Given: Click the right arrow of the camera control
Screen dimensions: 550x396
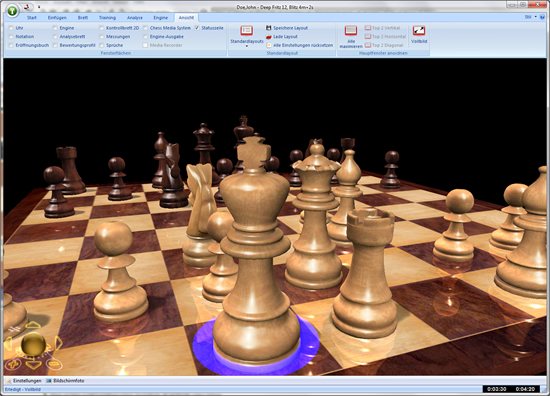Looking at the screenshot, I should pyautogui.click(x=58, y=343).
